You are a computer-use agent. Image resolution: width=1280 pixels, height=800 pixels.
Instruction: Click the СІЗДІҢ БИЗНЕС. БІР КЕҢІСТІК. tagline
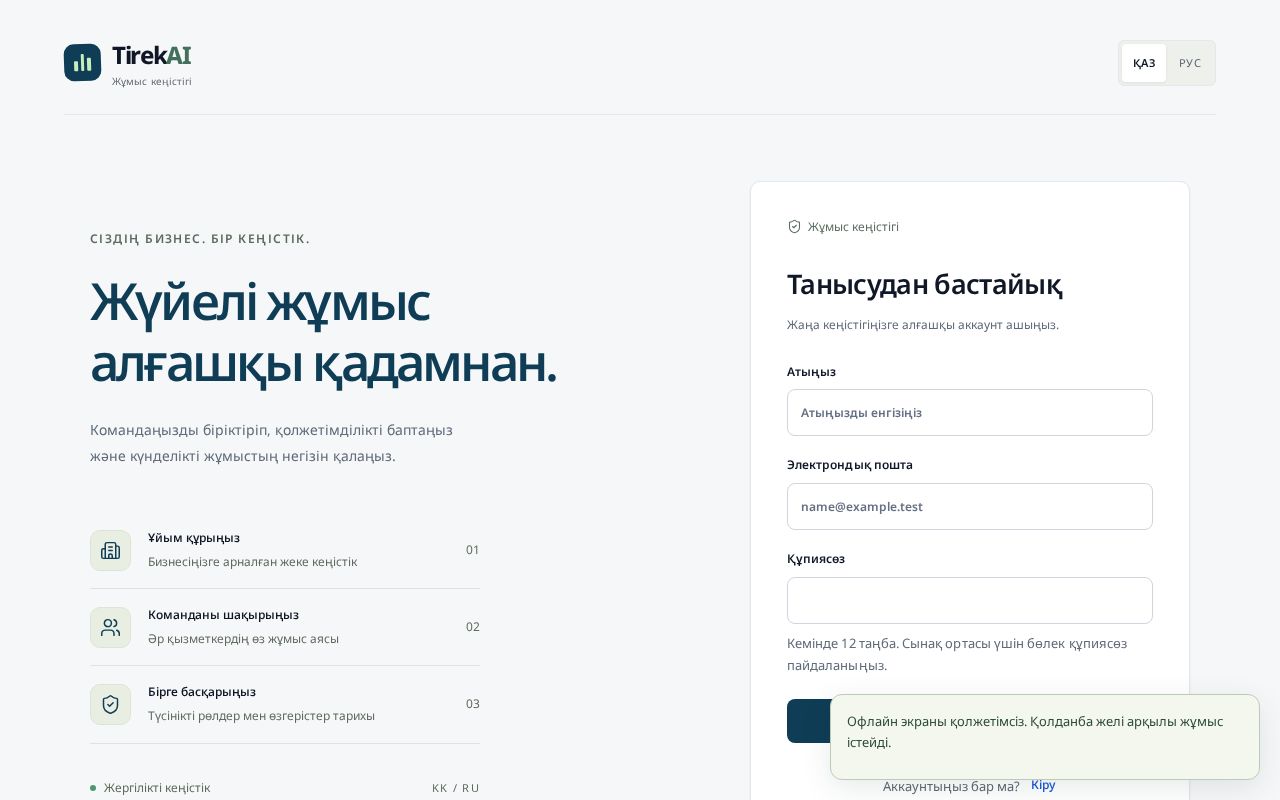[x=200, y=239]
